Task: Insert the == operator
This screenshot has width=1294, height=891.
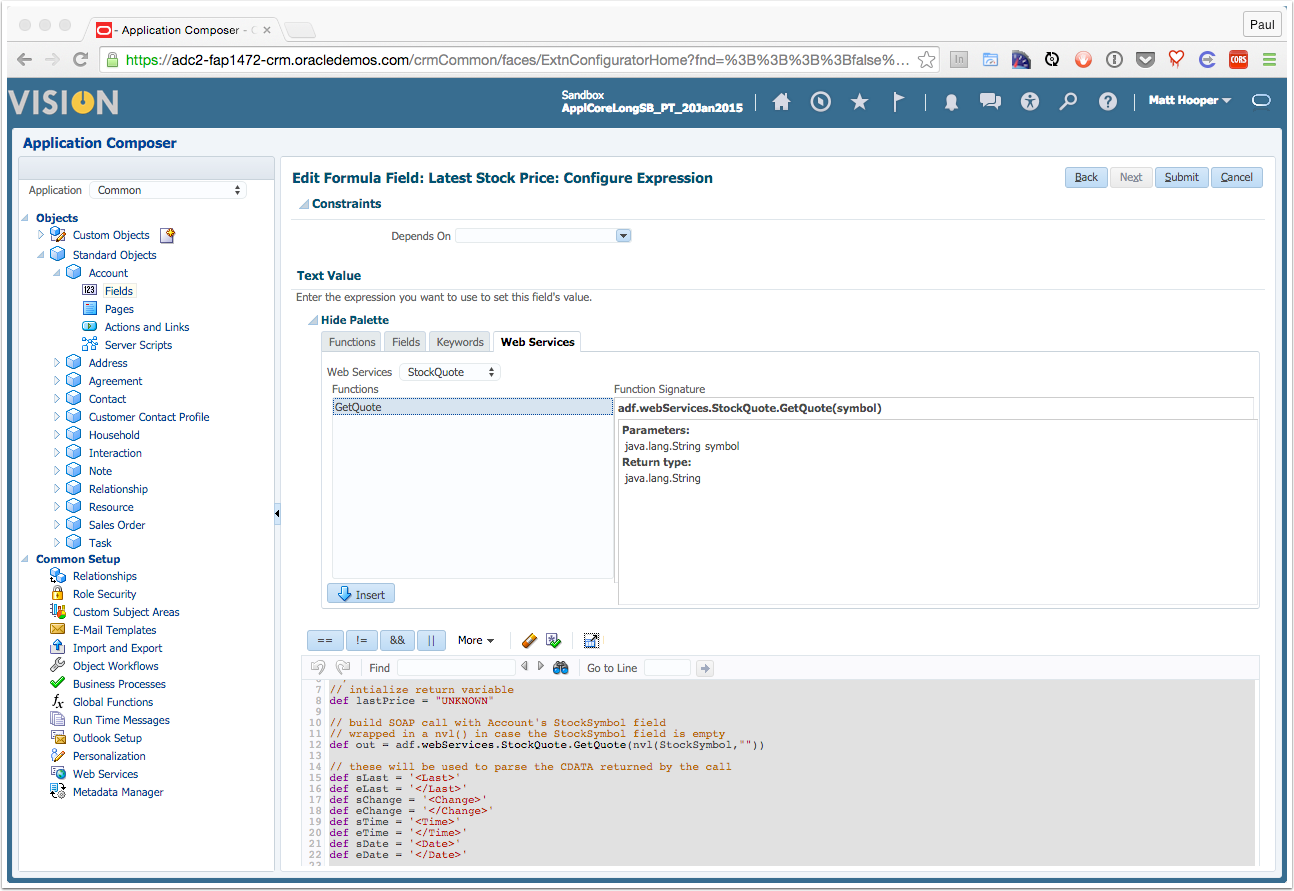Action: click(324, 640)
